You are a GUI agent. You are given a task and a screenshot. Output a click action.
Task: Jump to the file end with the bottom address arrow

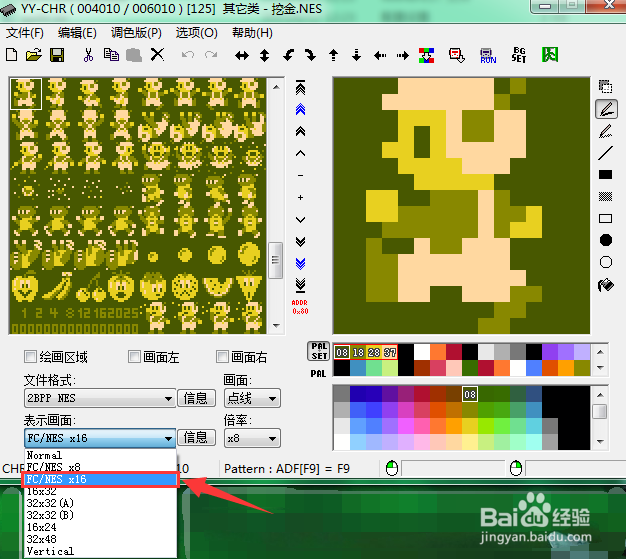[x=300, y=285]
